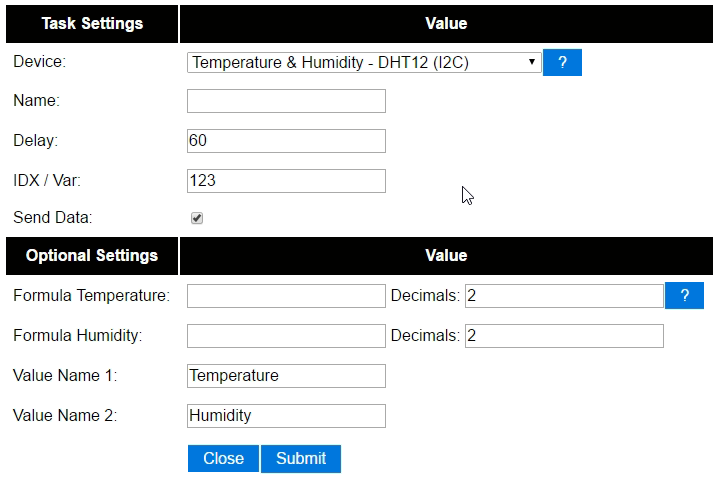Edit Decimals field for Formula Temperature

tap(564, 296)
